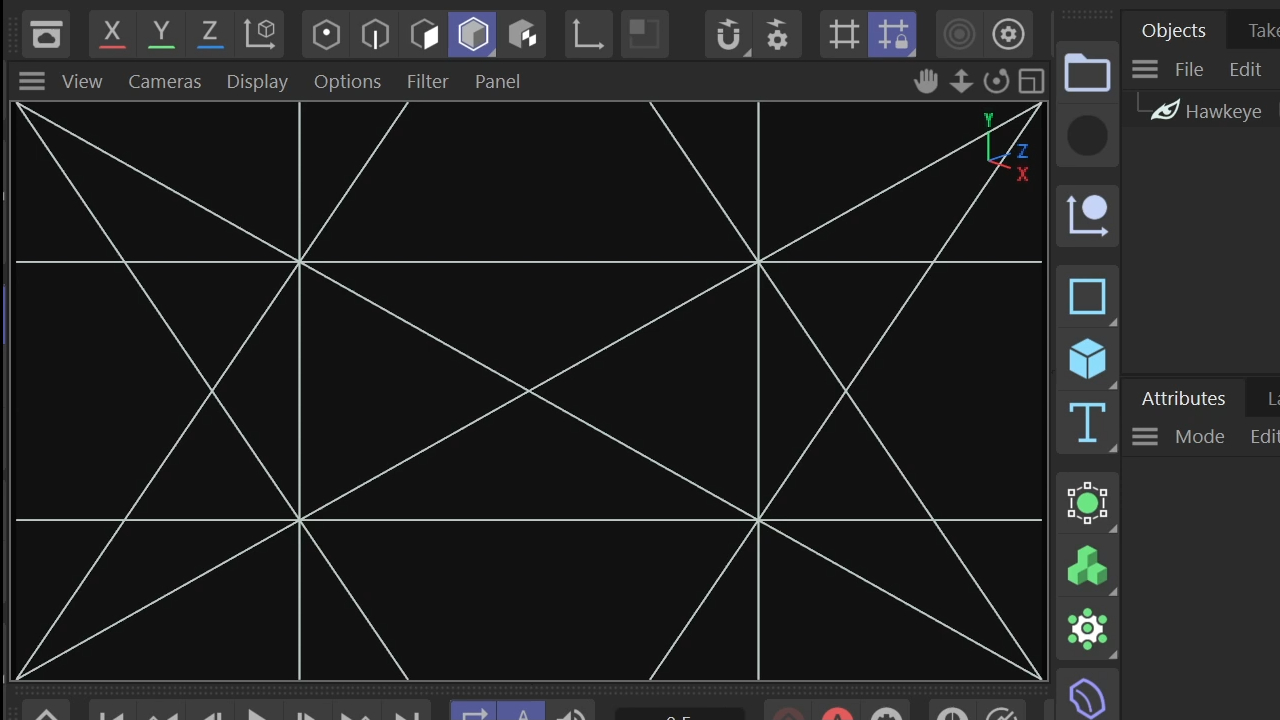Select Points mode hexagon icon
This screenshot has height=720, width=1280.
tap(326, 35)
